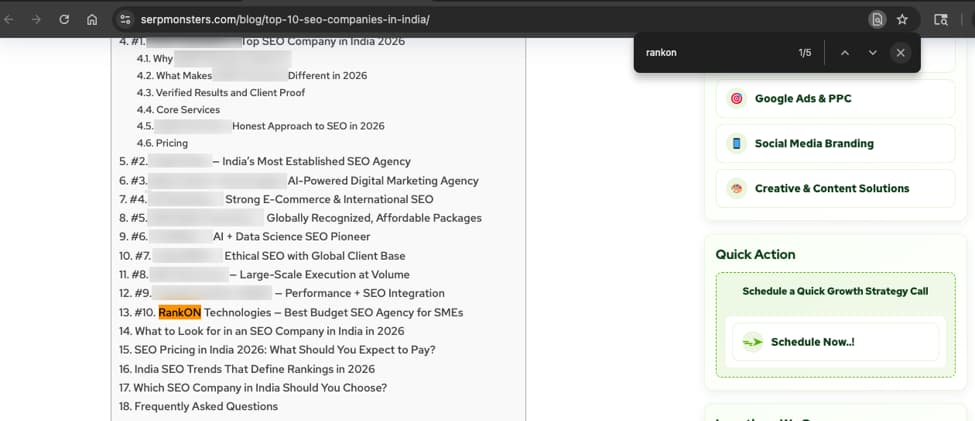Open Creative & Content Solutions service
Viewport: 975px width, 421px height.
coord(835,188)
